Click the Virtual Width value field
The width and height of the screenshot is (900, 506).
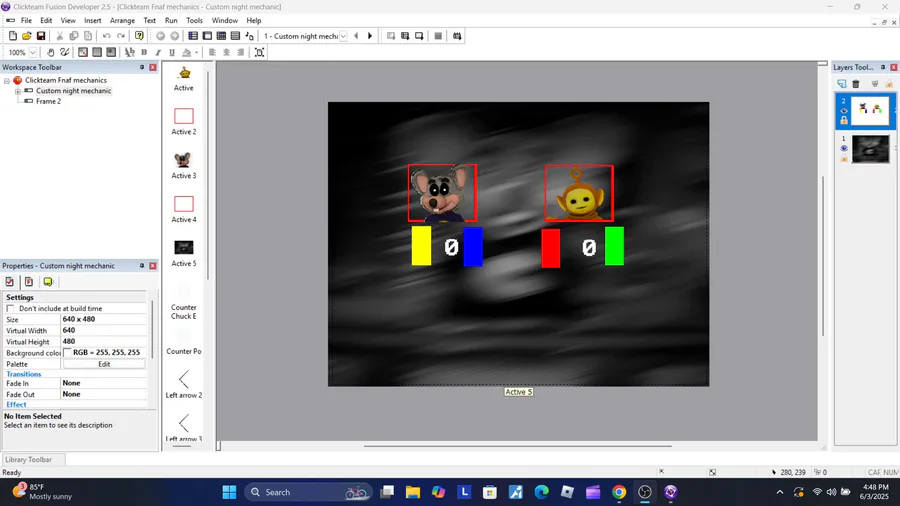[x=104, y=330]
